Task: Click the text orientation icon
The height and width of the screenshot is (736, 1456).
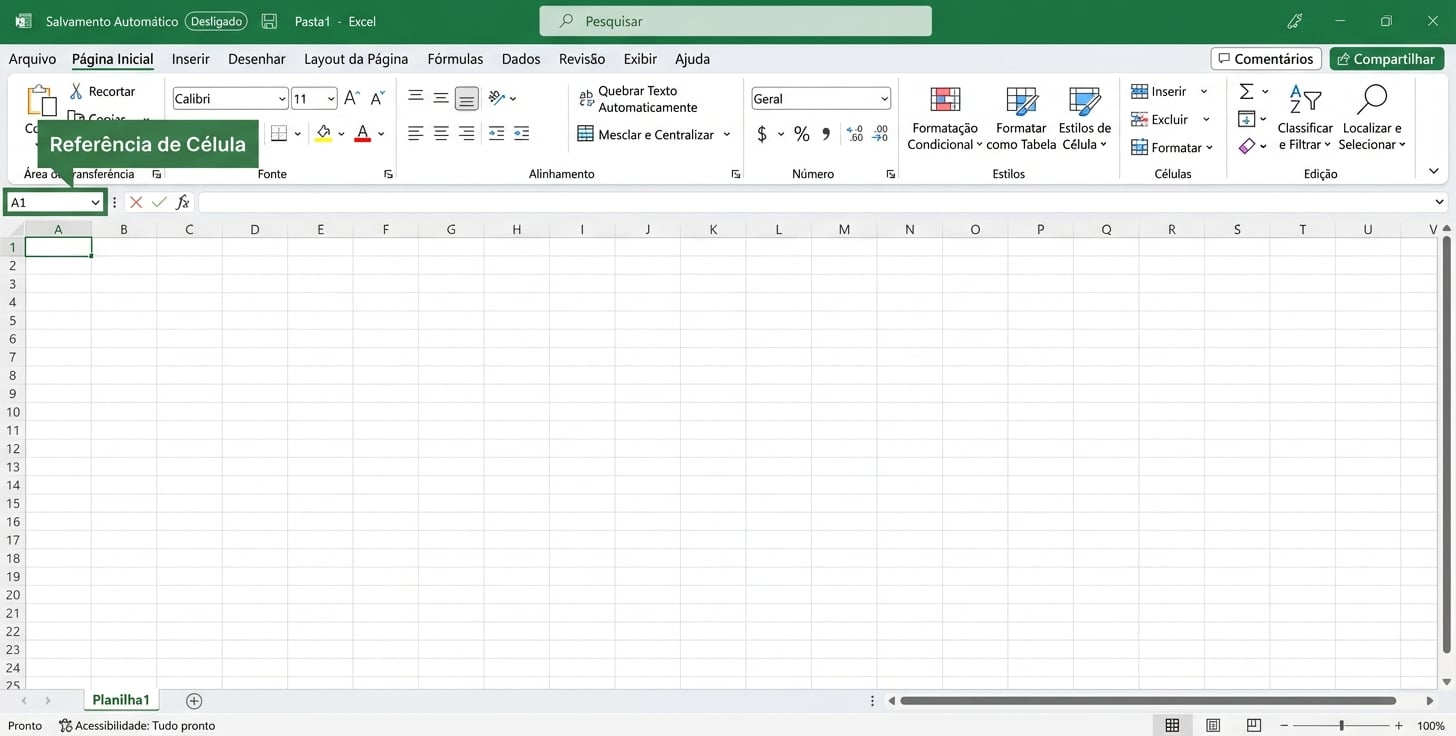Action: (x=497, y=97)
